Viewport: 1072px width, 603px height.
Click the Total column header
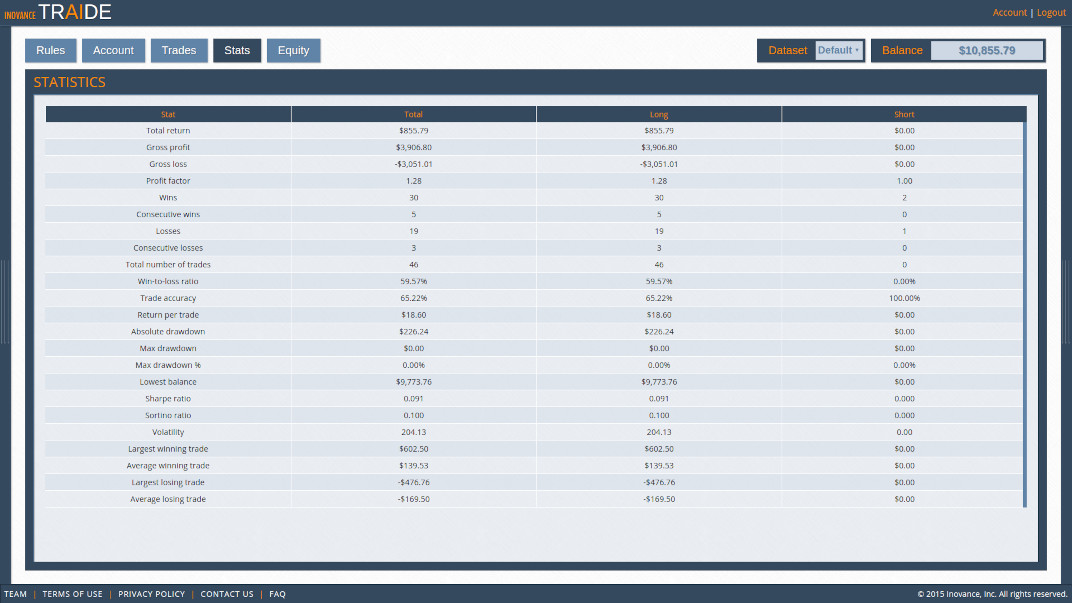pos(413,113)
